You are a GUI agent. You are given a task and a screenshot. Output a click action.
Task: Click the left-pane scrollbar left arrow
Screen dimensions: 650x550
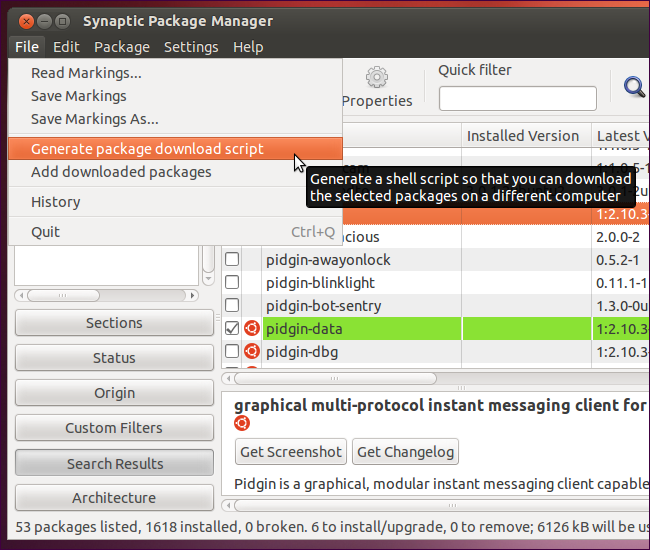tap(21, 296)
